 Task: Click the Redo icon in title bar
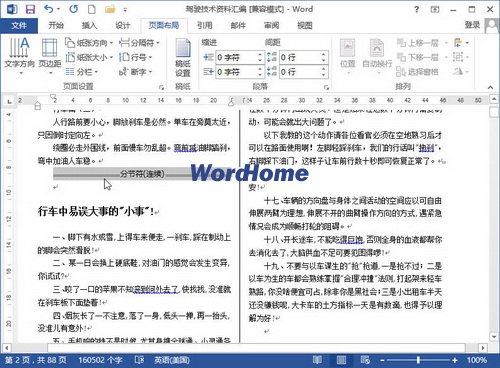click(73, 9)
